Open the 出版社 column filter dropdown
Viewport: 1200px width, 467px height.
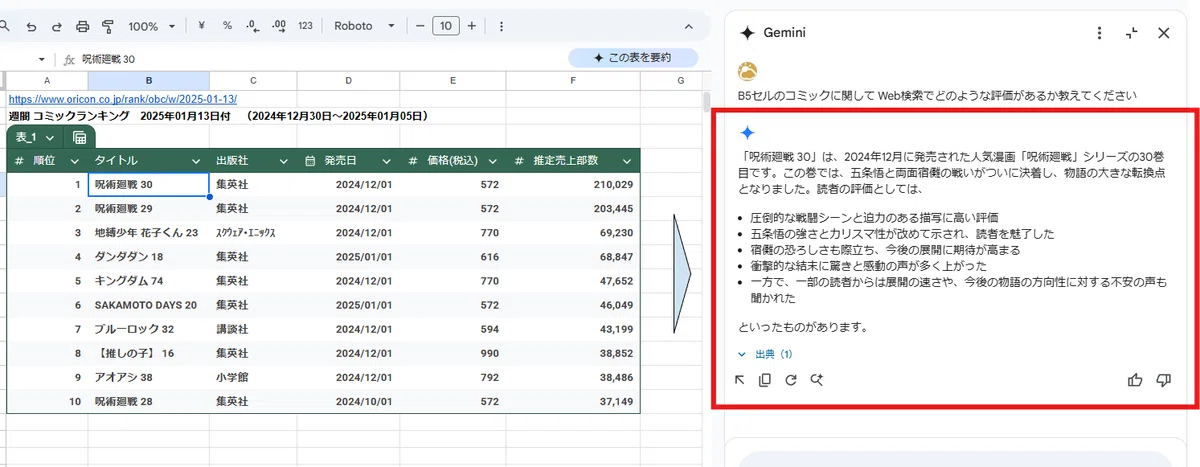pos(283,161)
